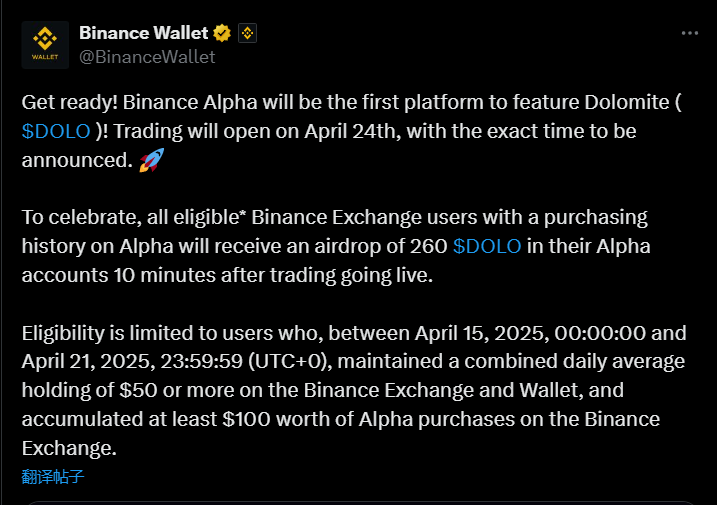
Task: Open the Binance Wallet display name
Action: pos(144,33)
